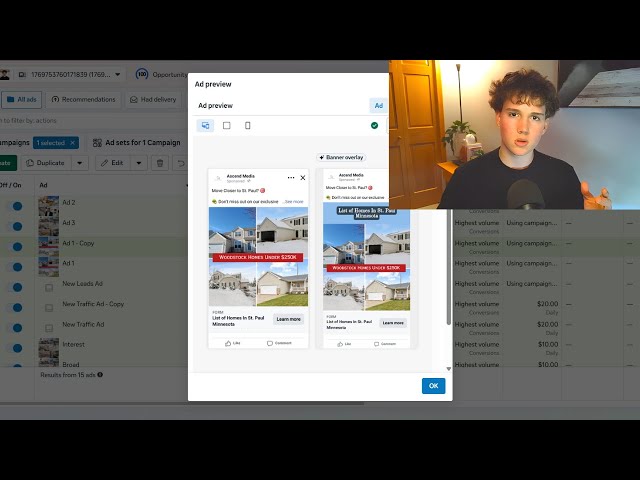Click the trash delete icon
The width and height of the screenshot is (640, 480).
pyautogui.click(x=160, y=163)
